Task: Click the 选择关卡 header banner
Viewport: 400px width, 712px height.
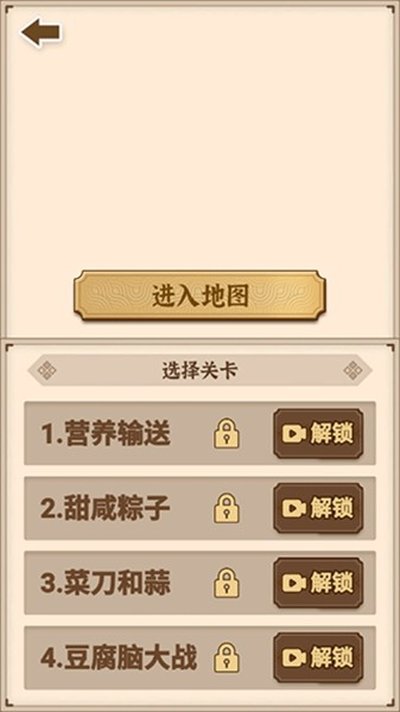Action: click(x=200, y=371)
